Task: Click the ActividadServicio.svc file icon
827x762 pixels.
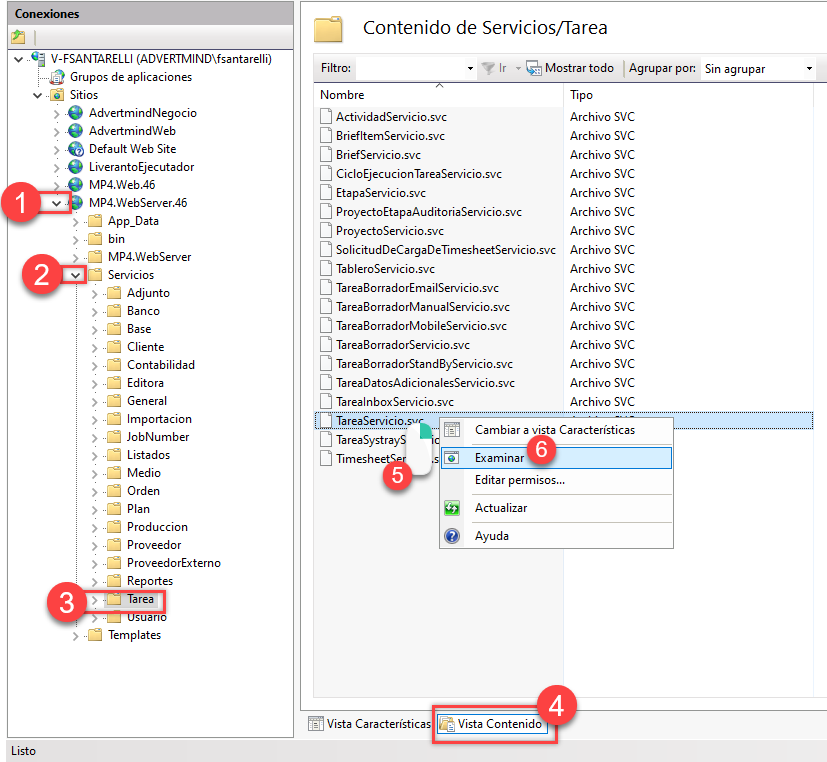Action: tap(326, 117)
